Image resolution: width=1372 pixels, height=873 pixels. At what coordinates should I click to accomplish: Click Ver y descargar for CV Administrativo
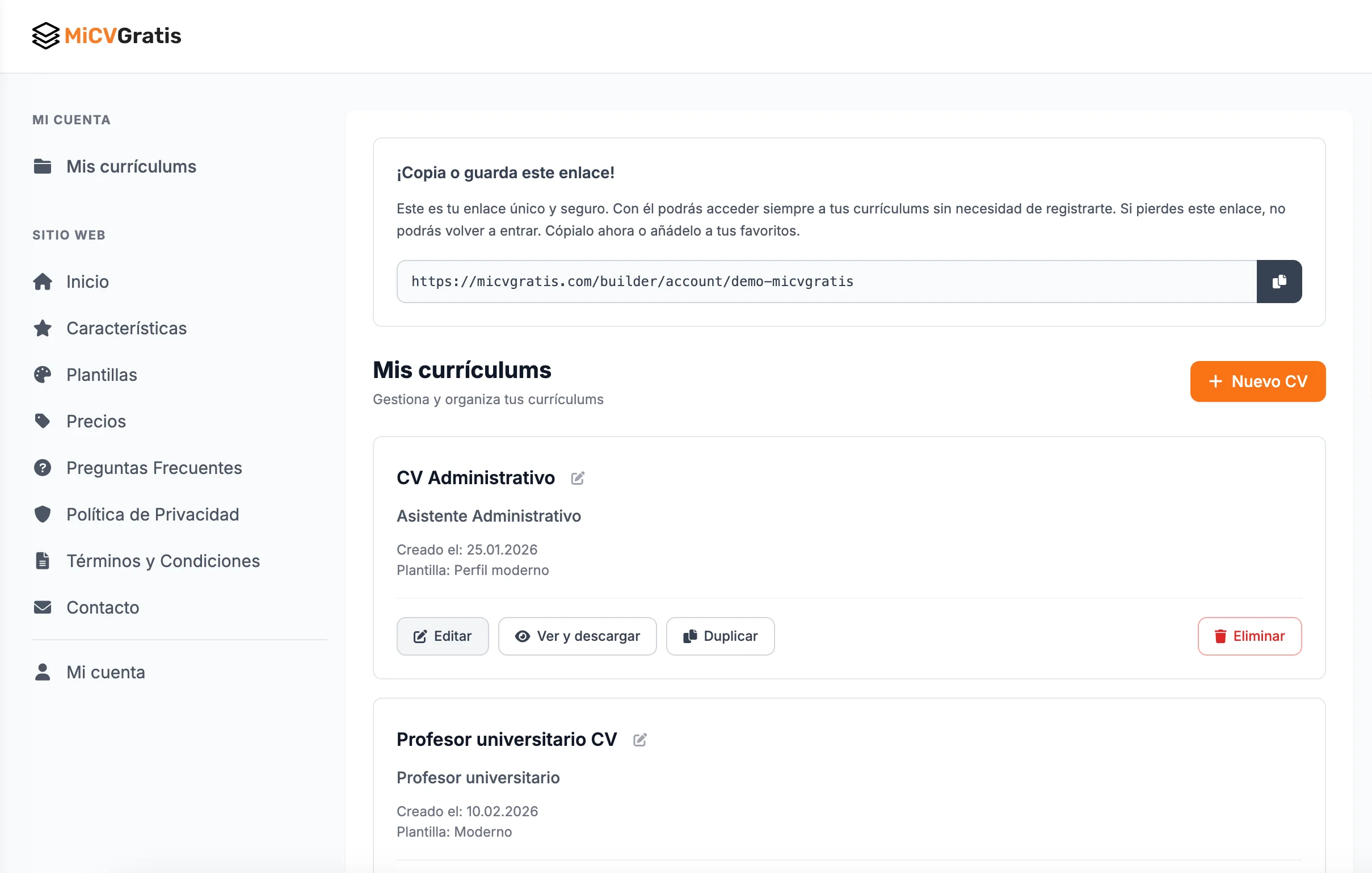click(576, 636)
